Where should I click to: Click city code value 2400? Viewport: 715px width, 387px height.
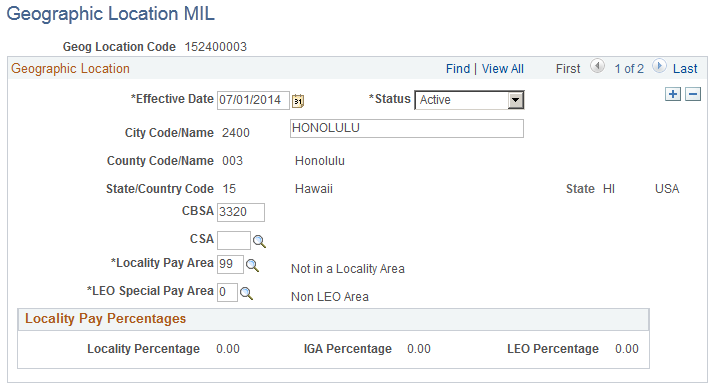coord(236,133)
